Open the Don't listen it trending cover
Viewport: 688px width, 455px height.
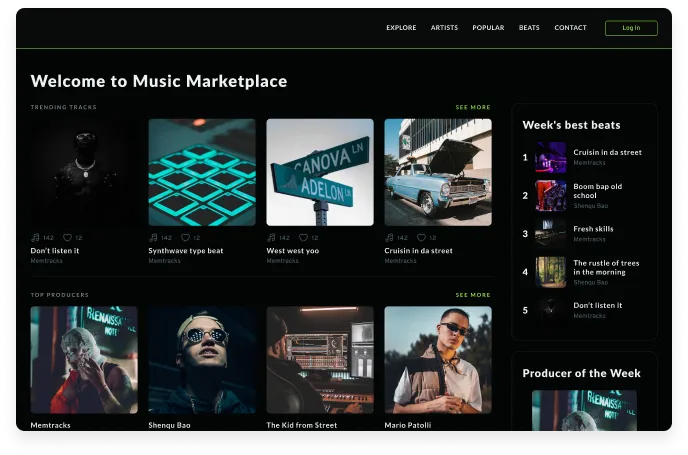[84, 172]
